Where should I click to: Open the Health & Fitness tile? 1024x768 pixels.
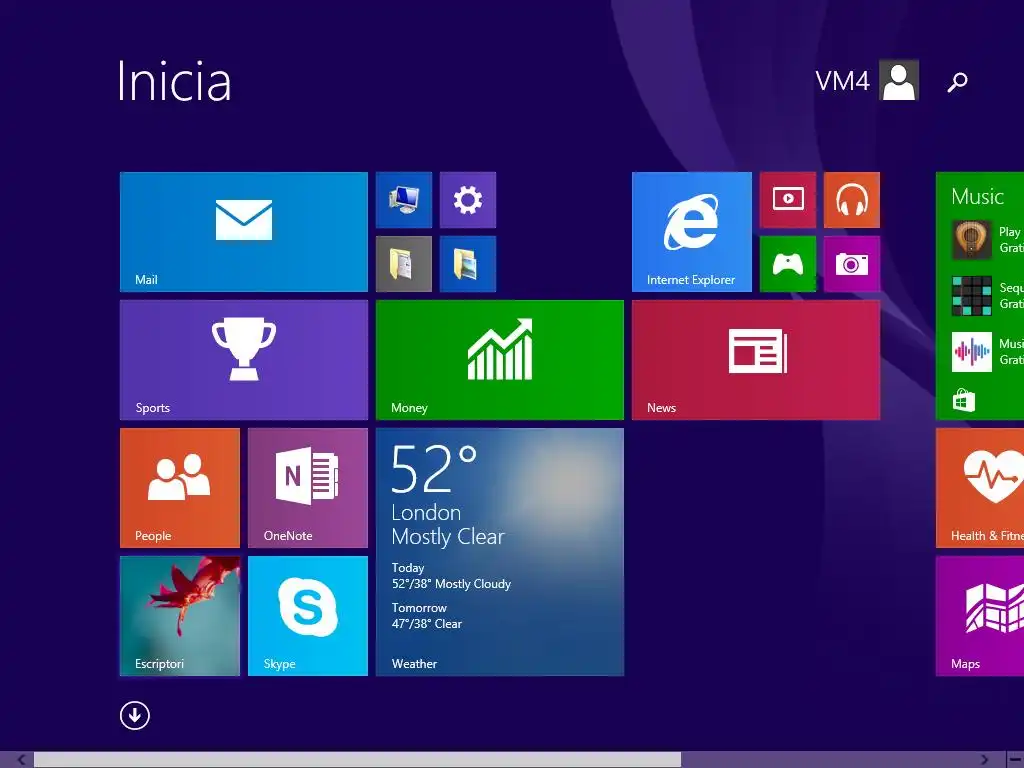tap(980, 488)
